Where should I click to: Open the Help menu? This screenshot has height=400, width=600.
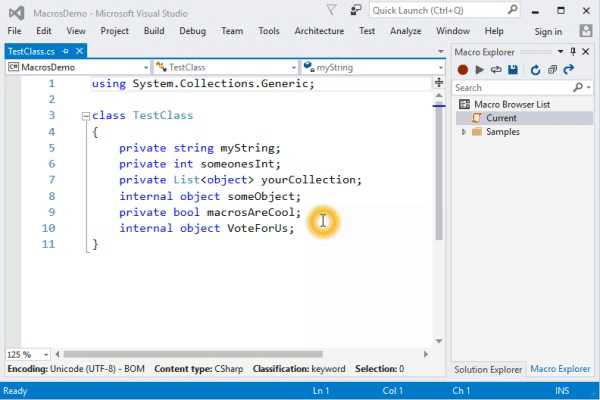pyautogui.click(x=494, y=31)
